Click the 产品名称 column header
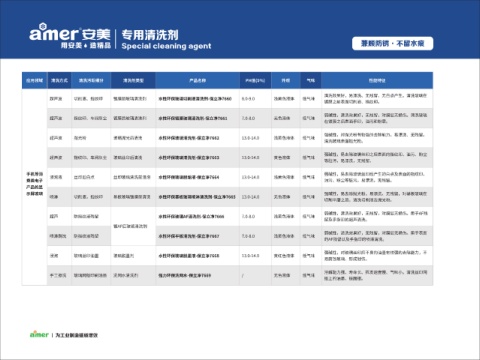The height and width of the screenshot is (360, 480). coord(197,80)
